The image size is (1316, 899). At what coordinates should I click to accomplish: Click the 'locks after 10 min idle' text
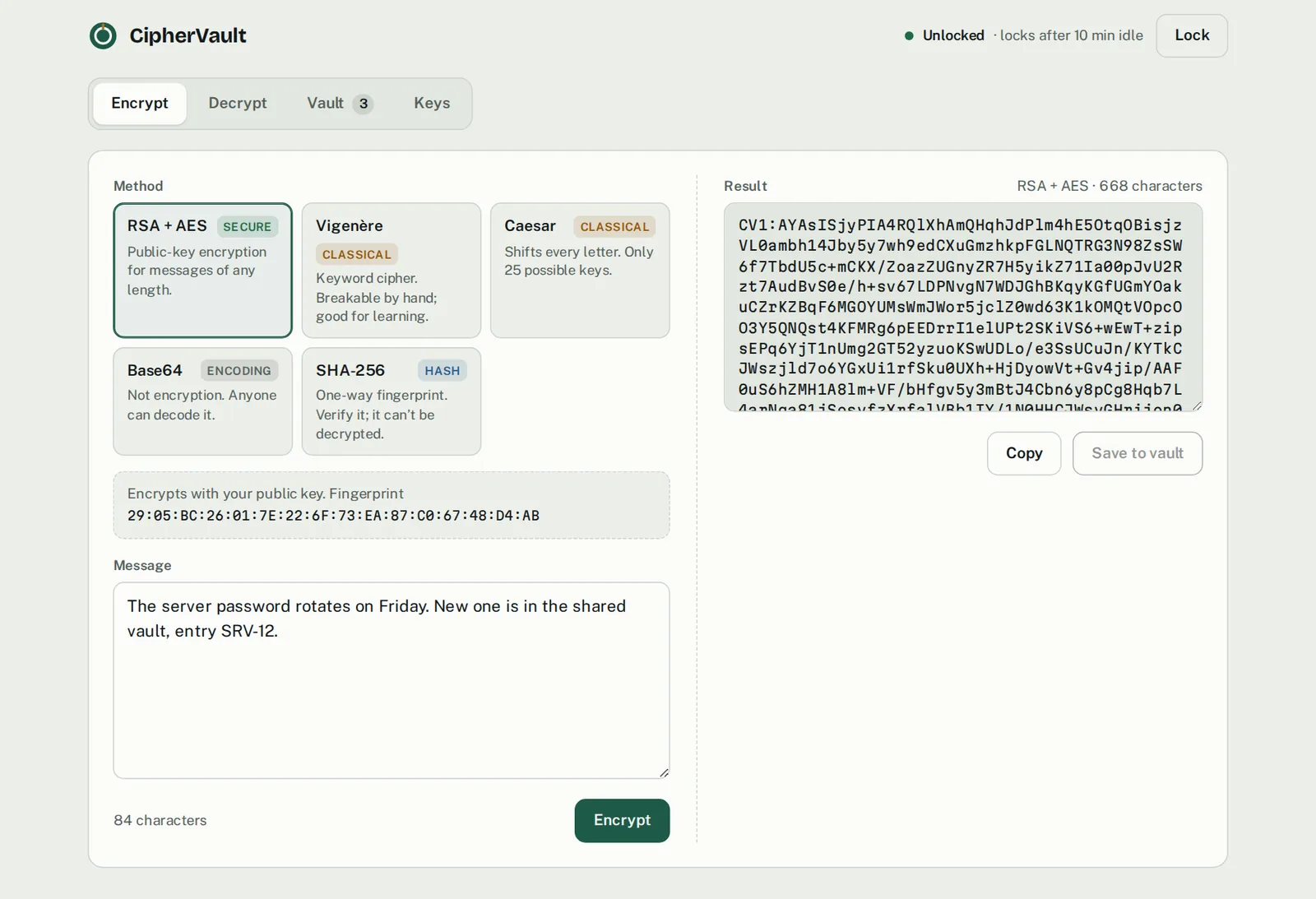point(1071,35)
